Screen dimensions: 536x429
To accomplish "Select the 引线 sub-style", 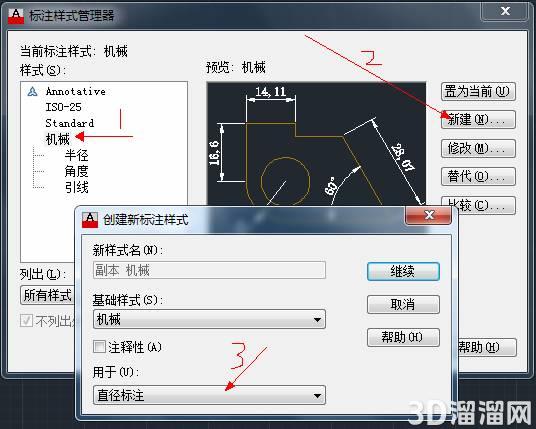I will pos(77,187).
